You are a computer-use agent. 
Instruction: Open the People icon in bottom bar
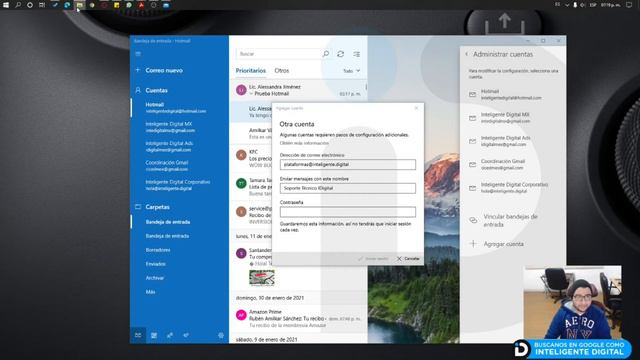(170, 335)
